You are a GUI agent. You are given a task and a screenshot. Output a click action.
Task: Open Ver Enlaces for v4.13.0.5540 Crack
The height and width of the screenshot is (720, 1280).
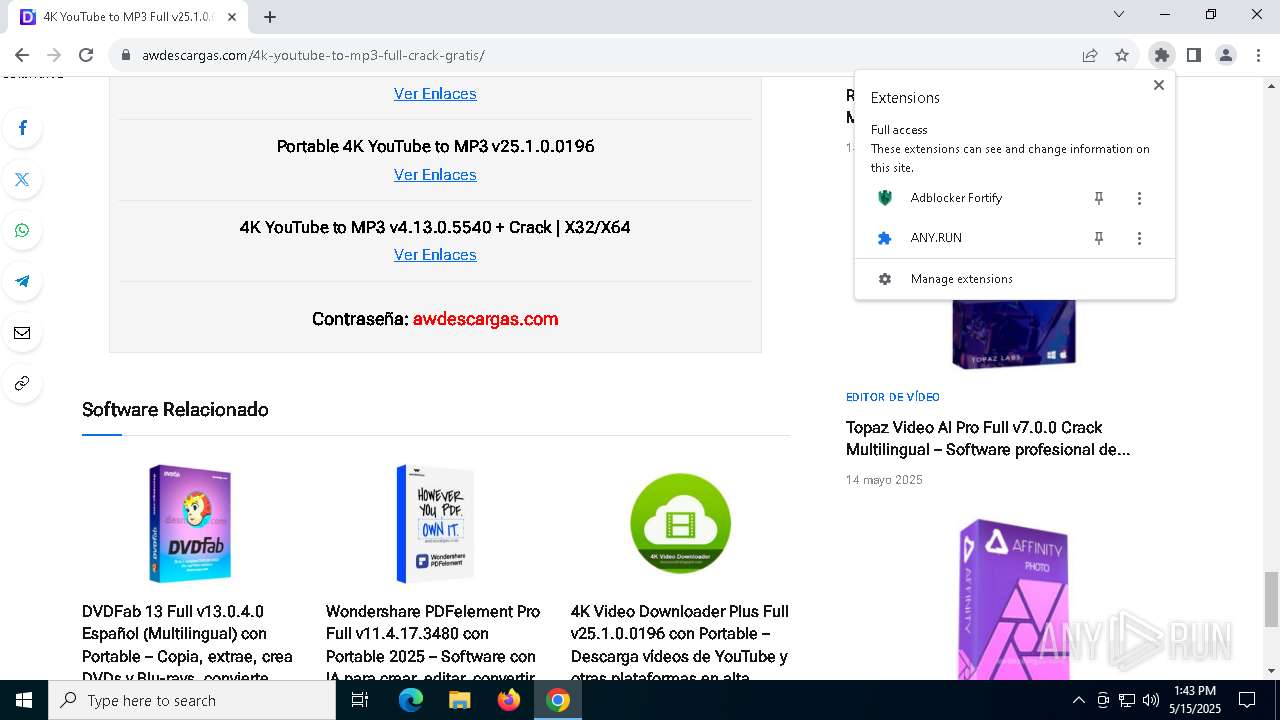tap(435, 255)
